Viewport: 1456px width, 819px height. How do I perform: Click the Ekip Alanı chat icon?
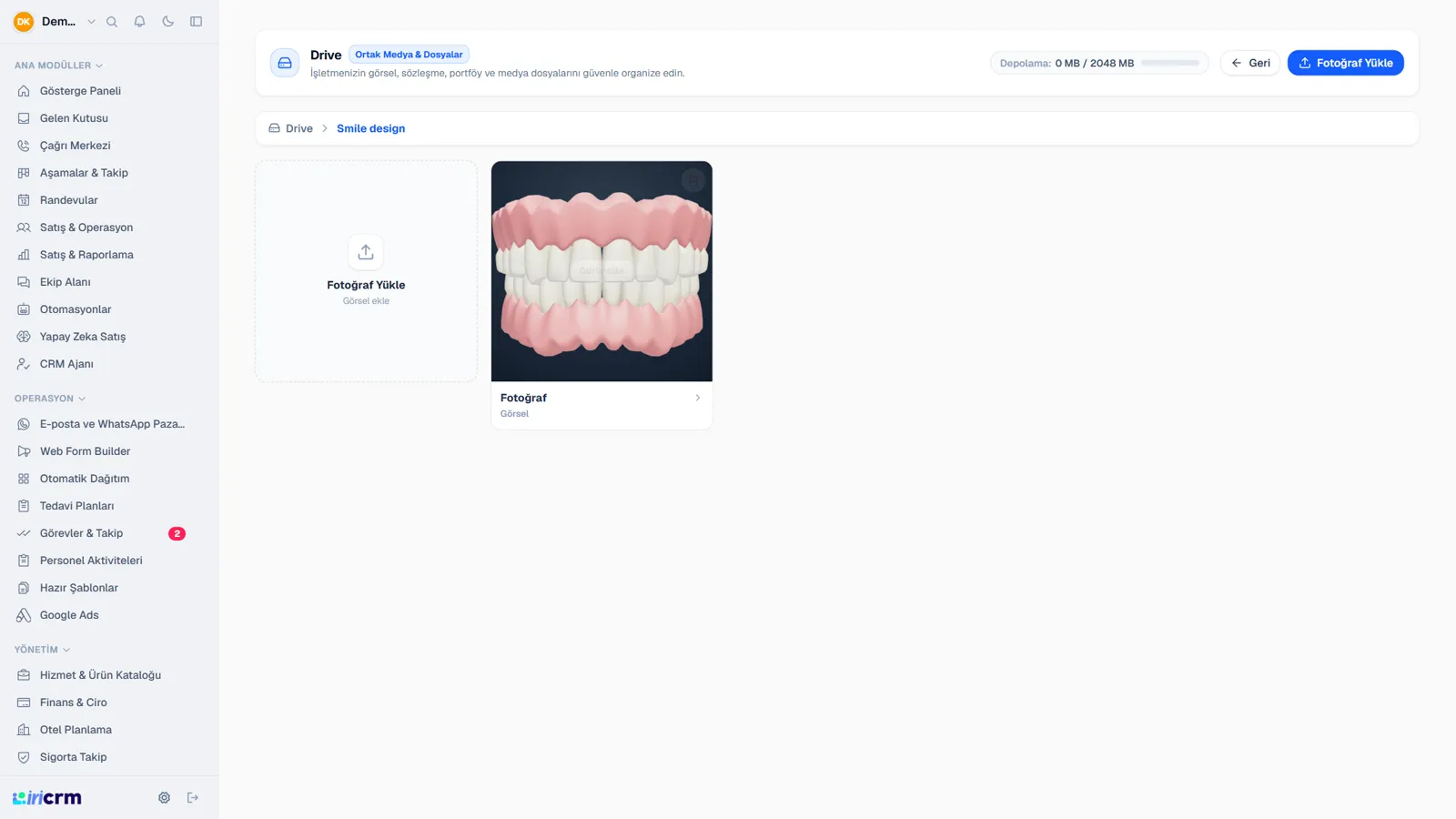24,282
